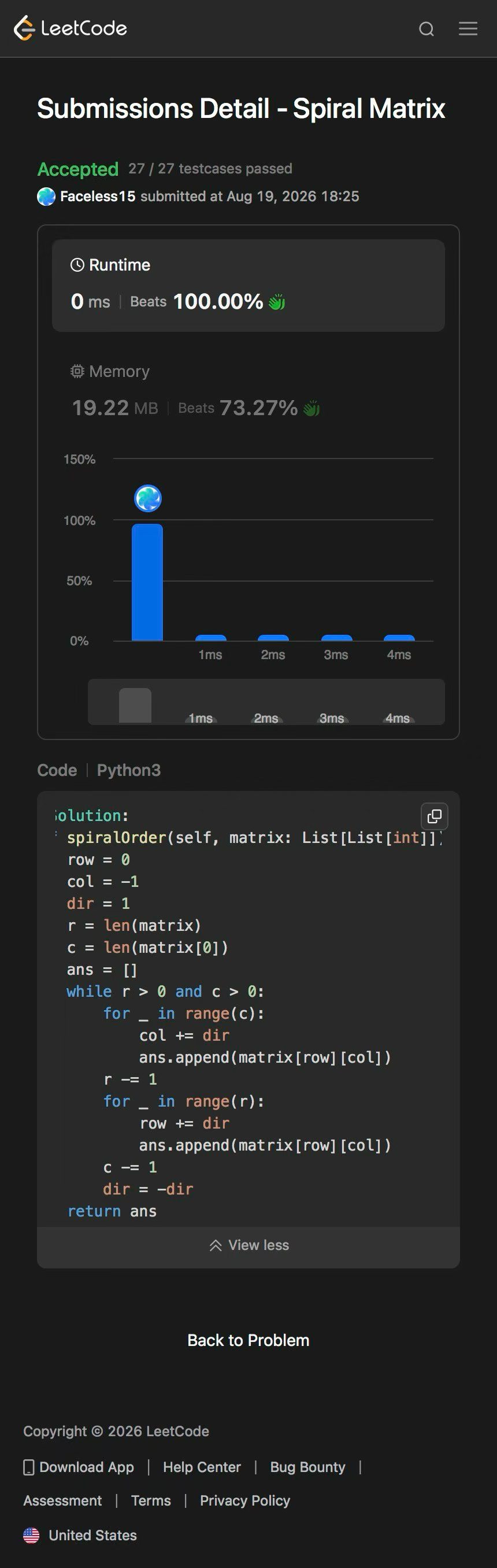This screenshot has height=1568, width=497.
Task: Open the Privacy Policy link
Action: [x=245, y=1500]
